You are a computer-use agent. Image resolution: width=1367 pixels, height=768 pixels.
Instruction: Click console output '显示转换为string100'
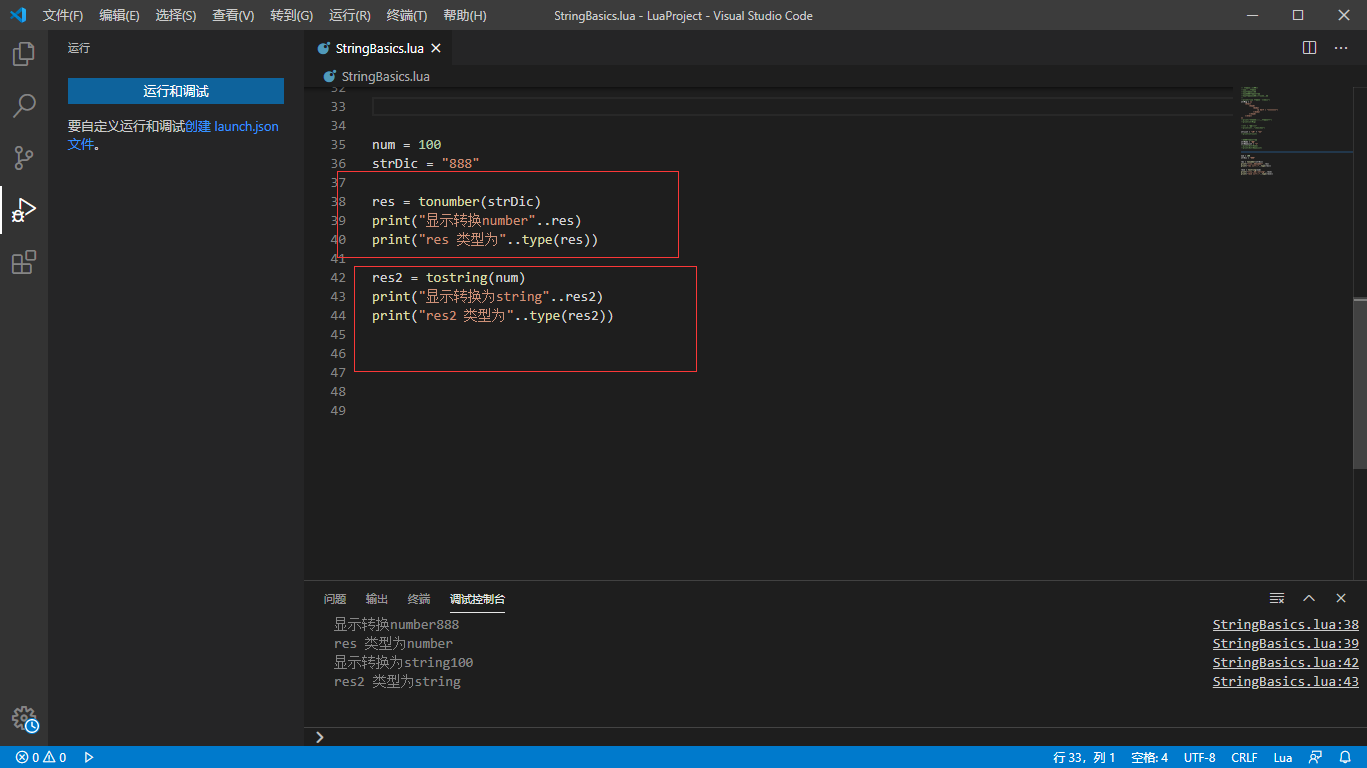point(403,663)
